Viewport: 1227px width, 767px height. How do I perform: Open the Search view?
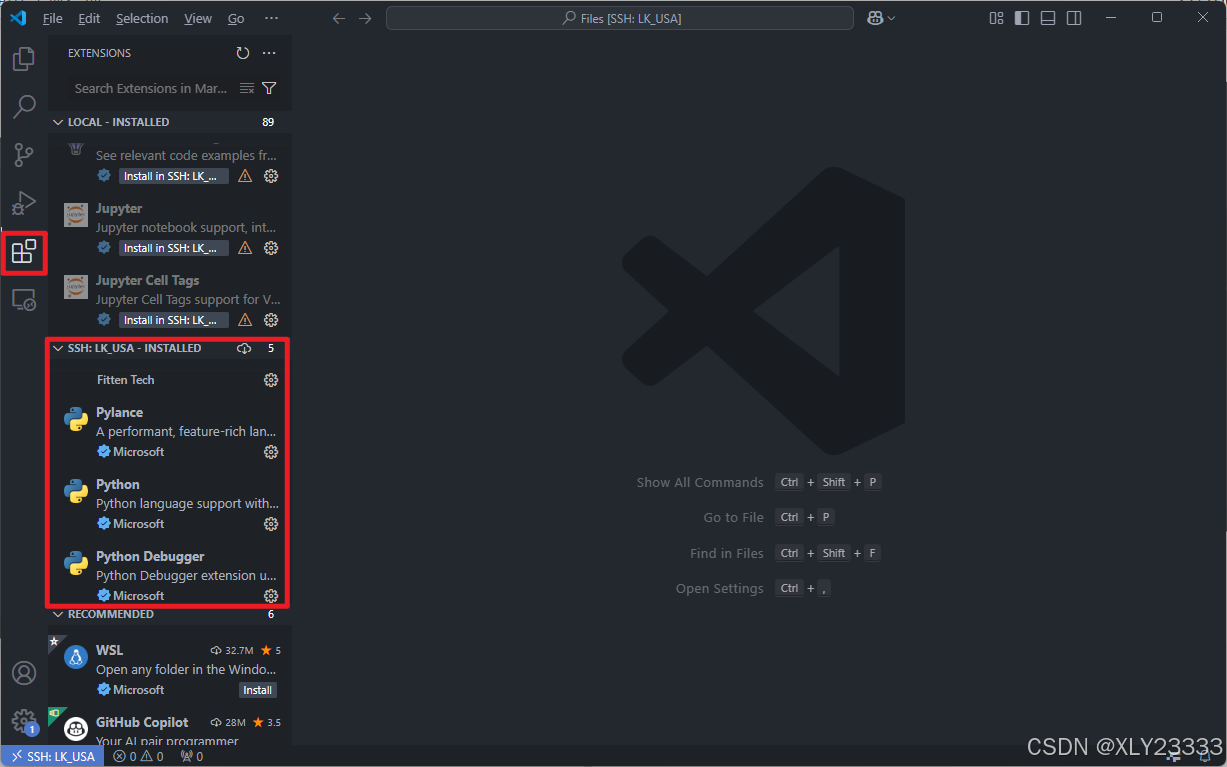(24, 107)
